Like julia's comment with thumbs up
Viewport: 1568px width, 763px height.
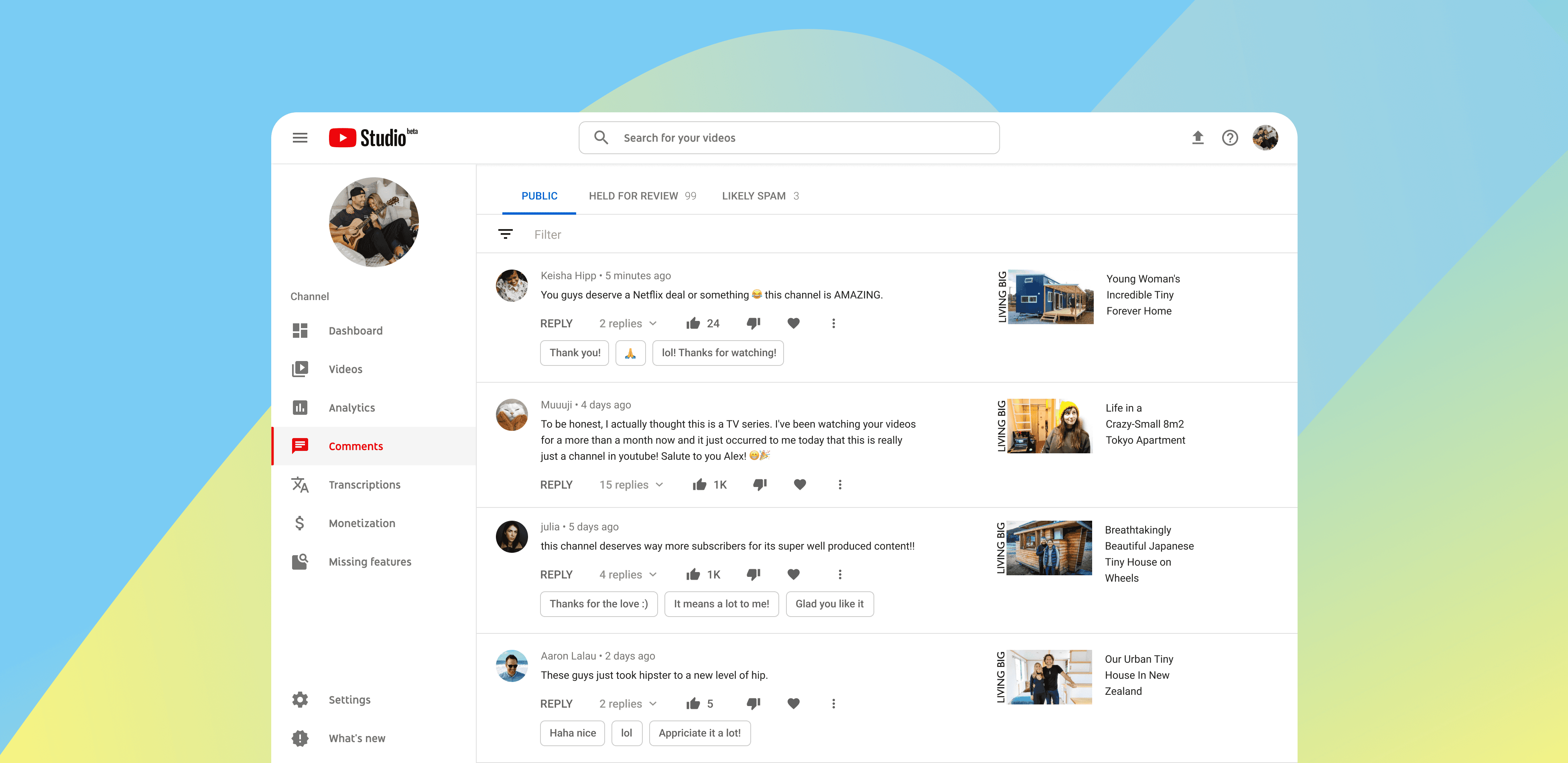[x=693, y=574]
